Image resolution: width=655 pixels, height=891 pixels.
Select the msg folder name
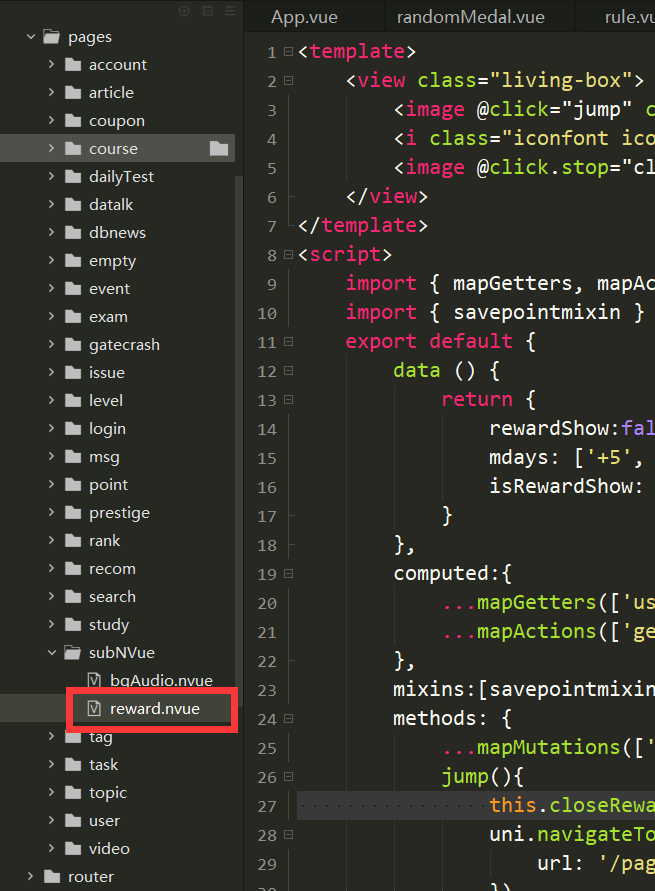tap(104, 456)
